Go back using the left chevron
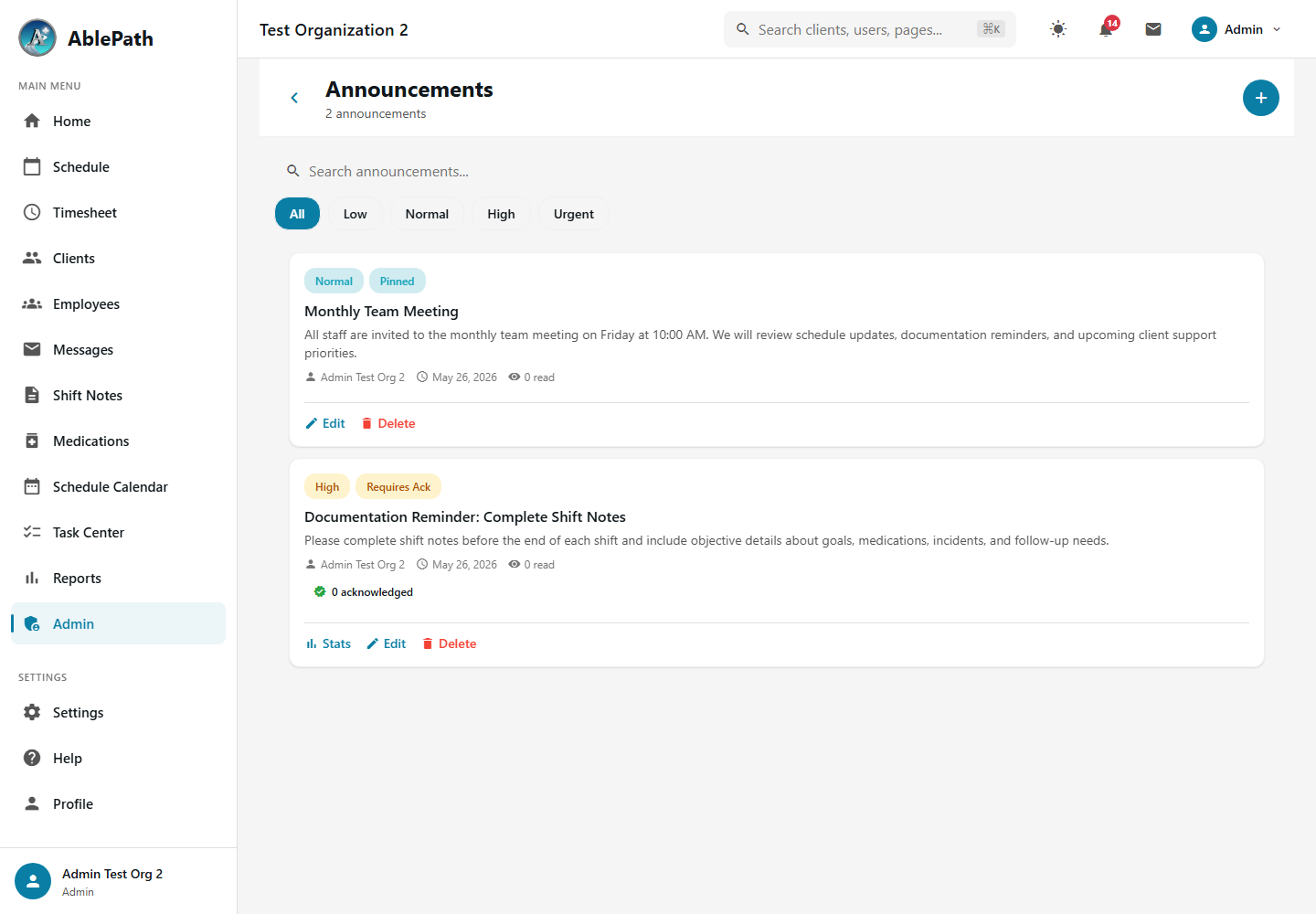1316x914 pixels. tap(294, 98)
